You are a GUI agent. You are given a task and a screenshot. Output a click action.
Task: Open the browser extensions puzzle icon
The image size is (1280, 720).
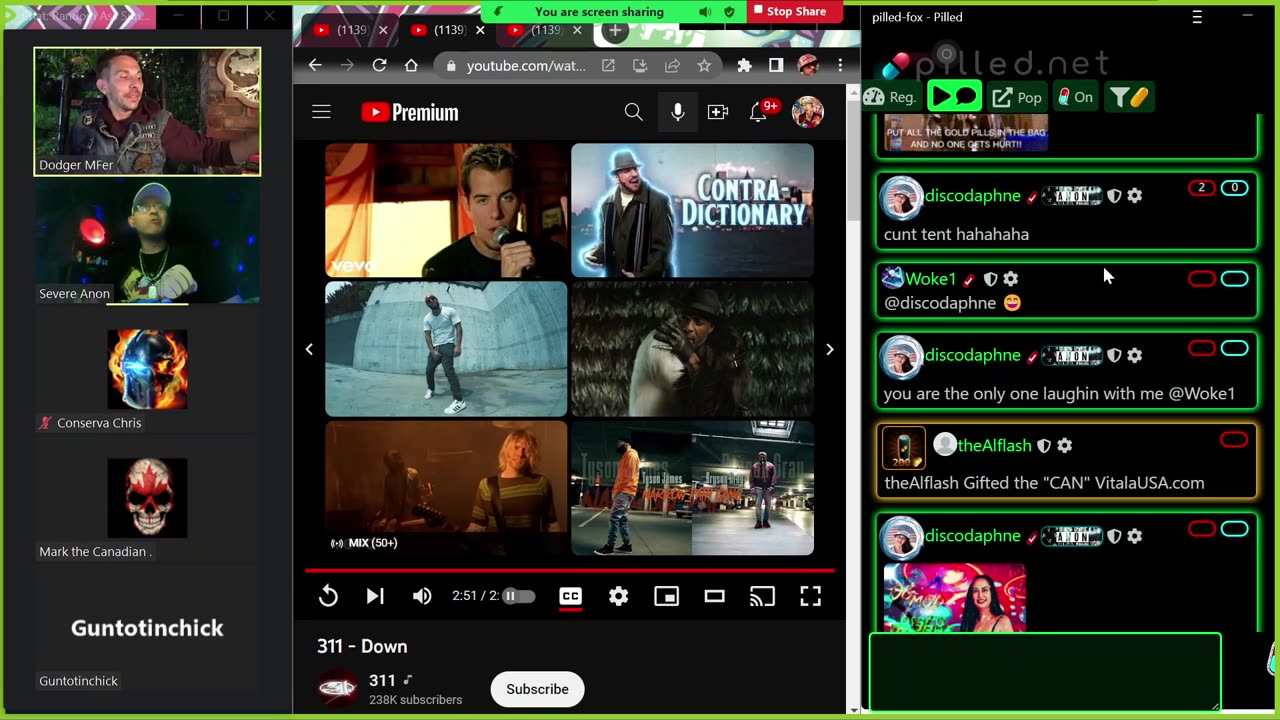[744, 65]
